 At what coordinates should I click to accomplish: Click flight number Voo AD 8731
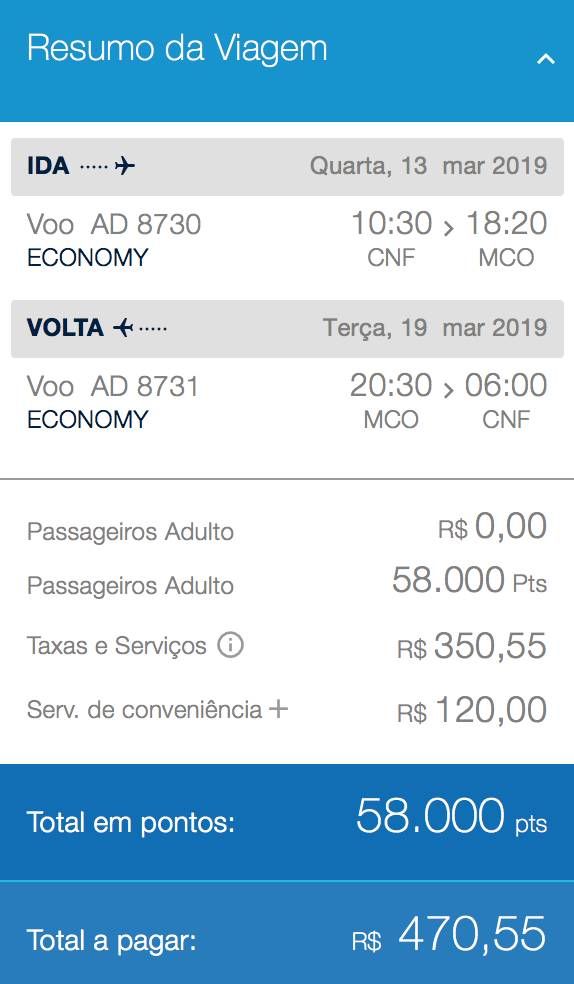(x=113, y=386)
